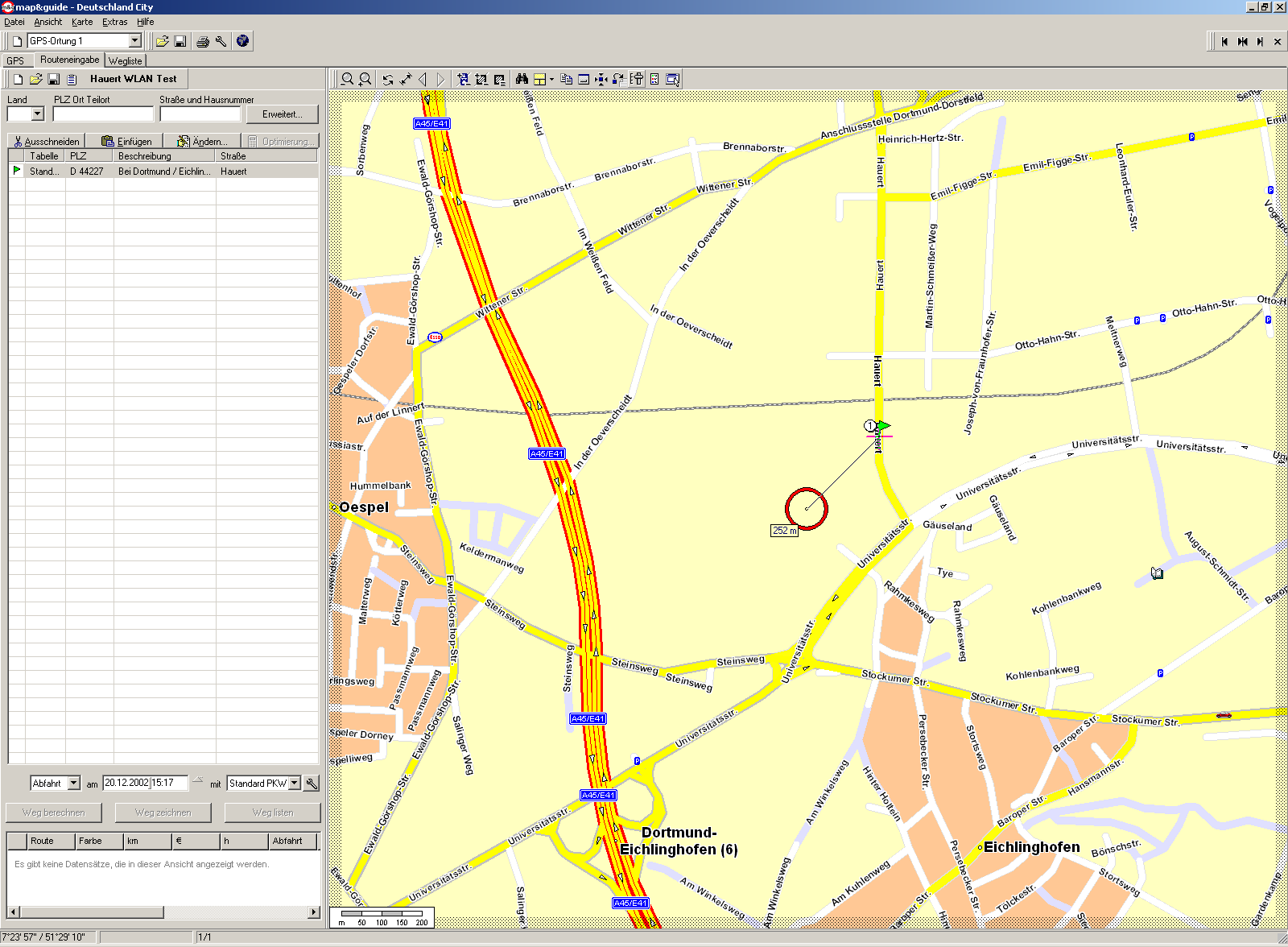Image resolution: width=1288 pixels, height=947 pixels.
Task: Click the Ausschneiden button
Action: [46, 141]
